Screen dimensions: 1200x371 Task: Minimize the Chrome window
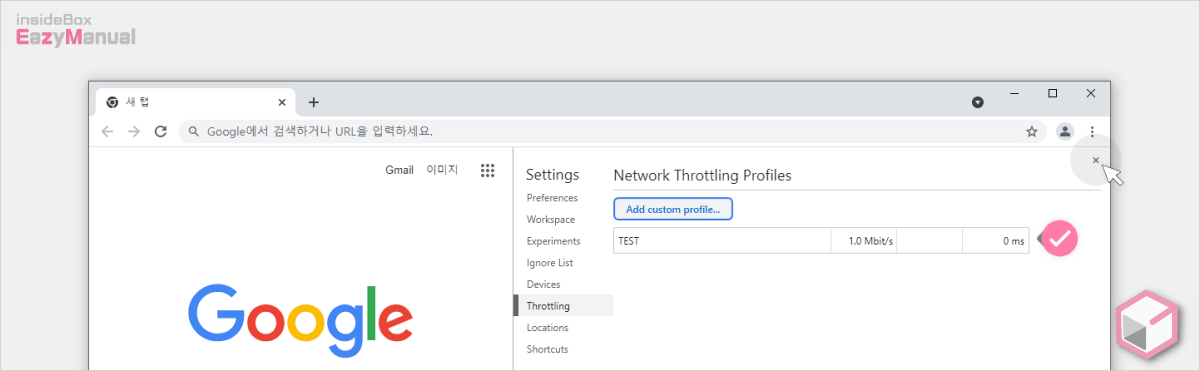tap(1015, 94)
